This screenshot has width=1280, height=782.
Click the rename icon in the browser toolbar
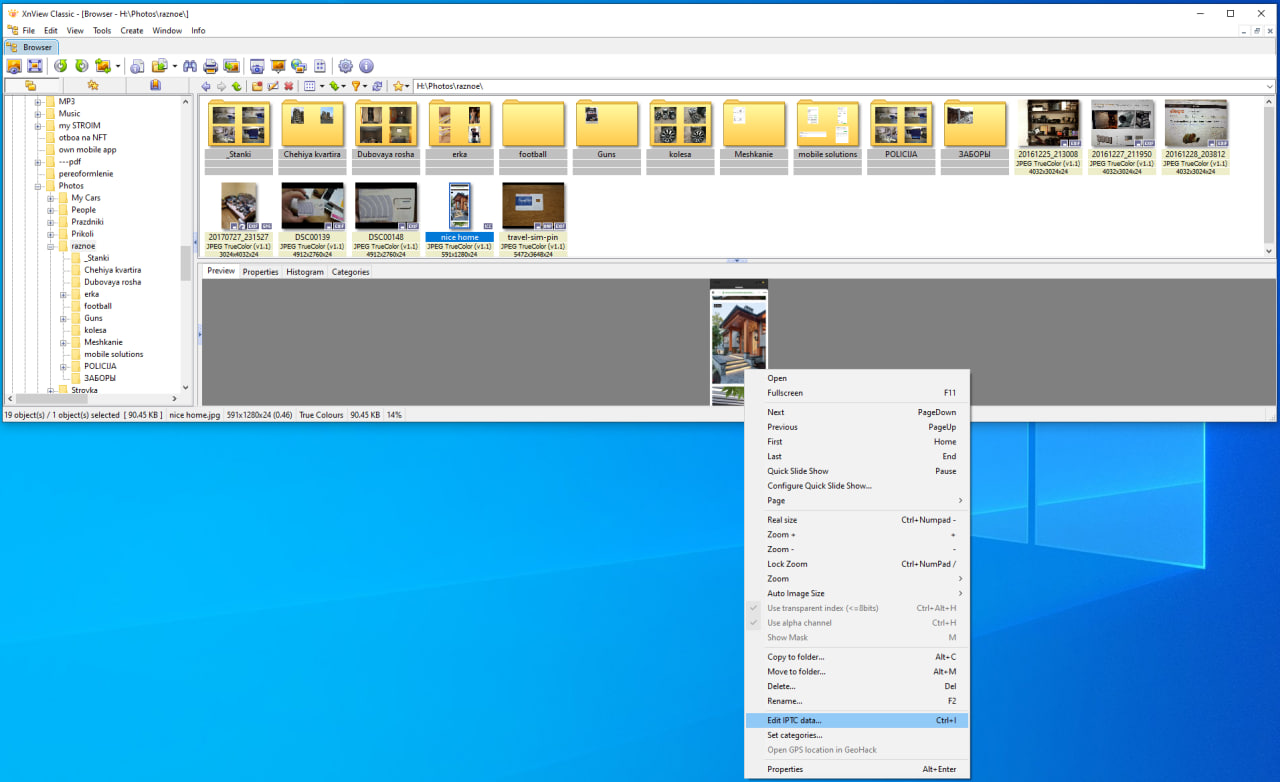(x=273, y=86)
